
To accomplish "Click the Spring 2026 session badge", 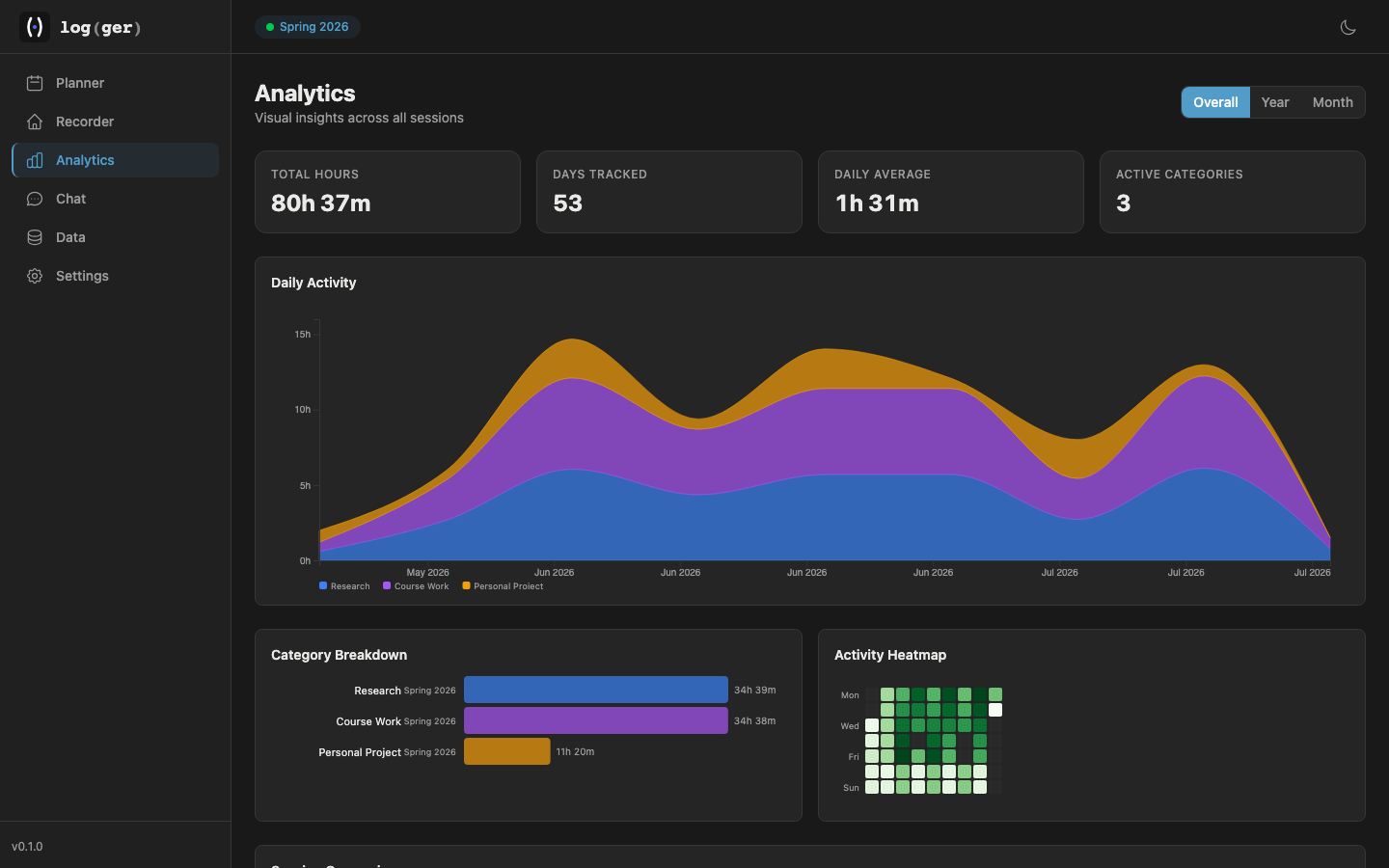I will [x=308, y=27].
